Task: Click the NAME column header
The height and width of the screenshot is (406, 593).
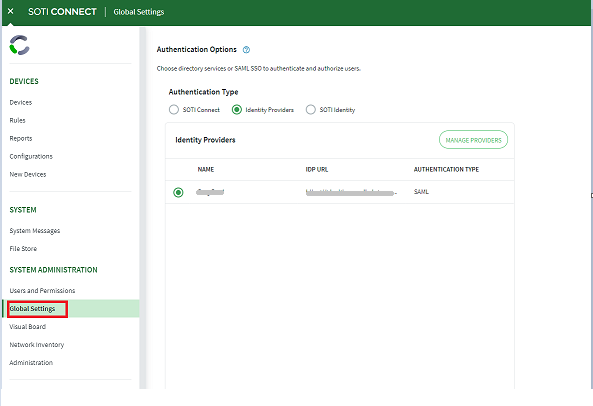Action: click(206, 169)
